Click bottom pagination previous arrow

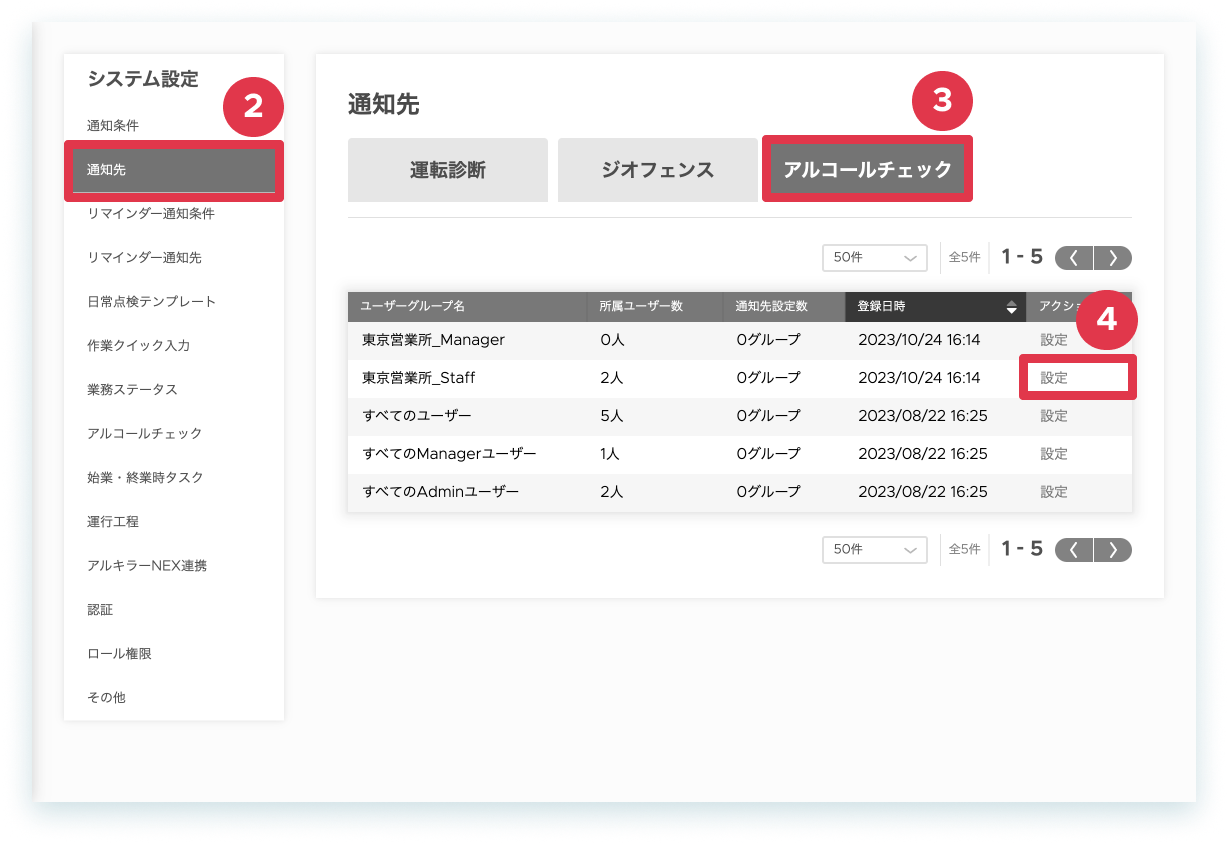(x=1074, y=549)
